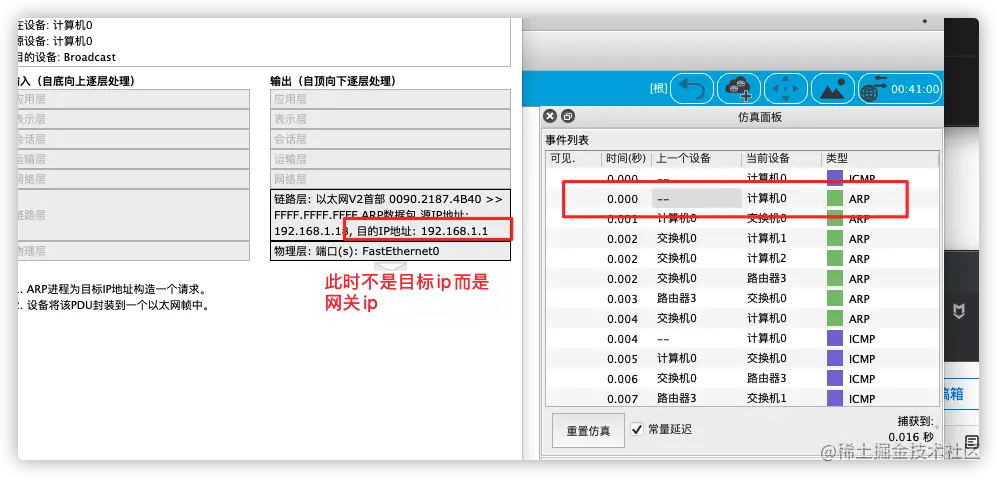Sort by the 类型 column header
This screenshot has width=997, height=478.
879,158
